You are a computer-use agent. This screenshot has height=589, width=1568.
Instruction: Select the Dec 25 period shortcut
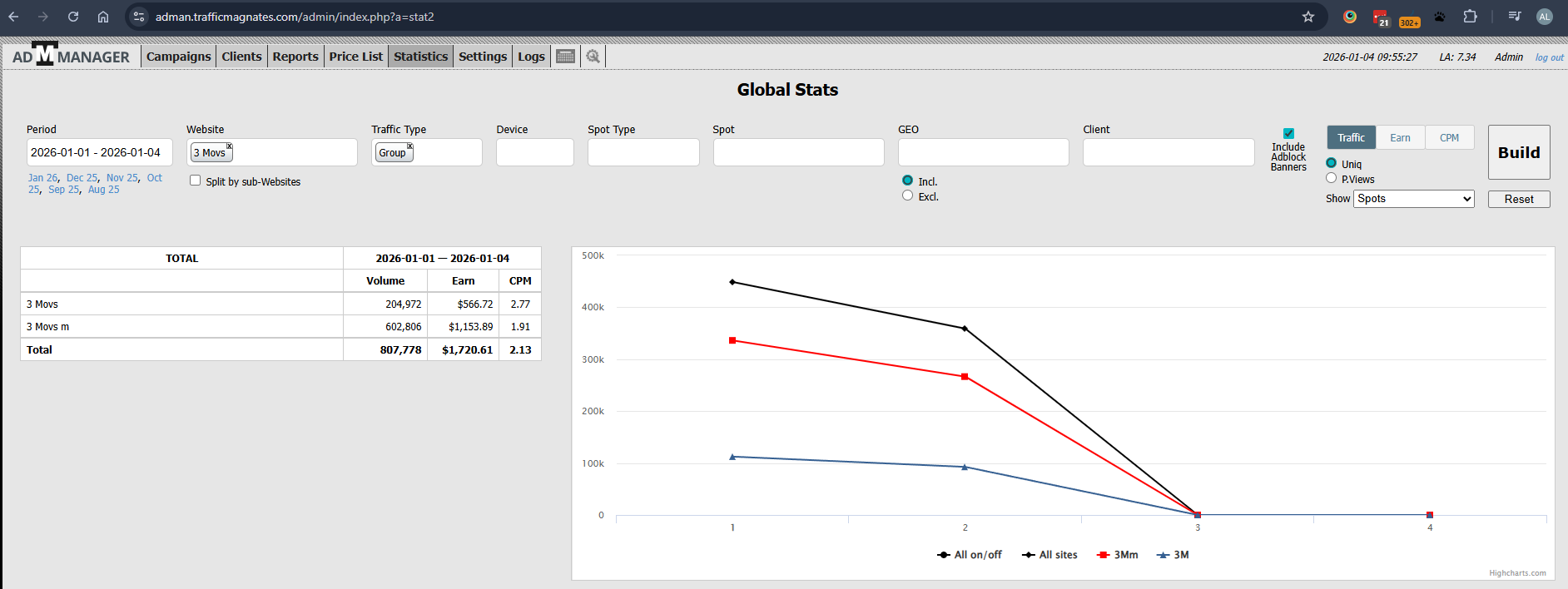[x=82, y=178]
